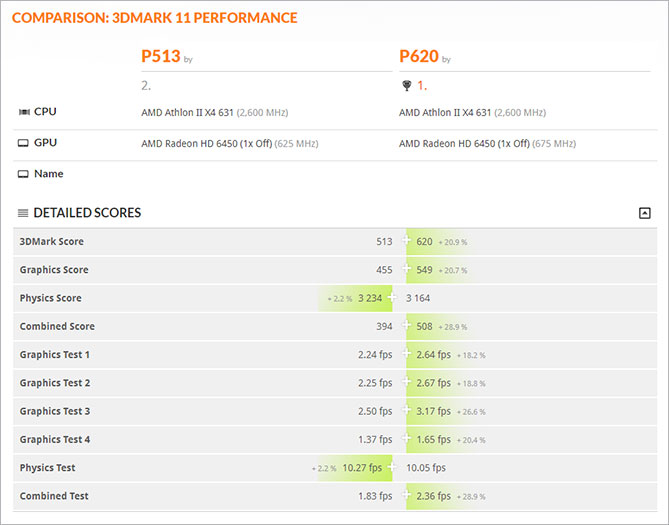Click the 2.36 fps Combined Test value

tap(433, 496)
